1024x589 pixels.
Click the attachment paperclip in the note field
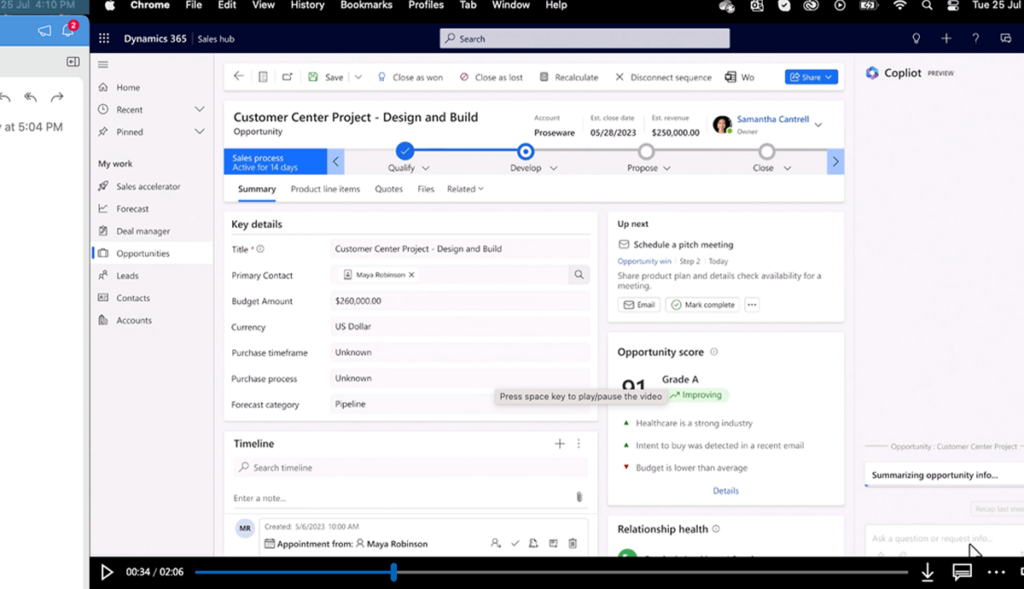pyautogui.click(x=580, y=496)
